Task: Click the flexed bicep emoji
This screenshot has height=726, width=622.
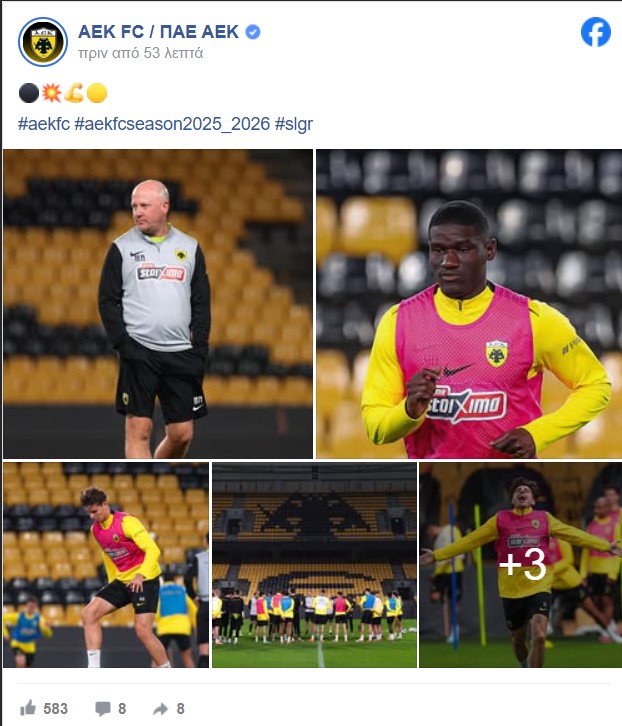Action: coord(74,93)
